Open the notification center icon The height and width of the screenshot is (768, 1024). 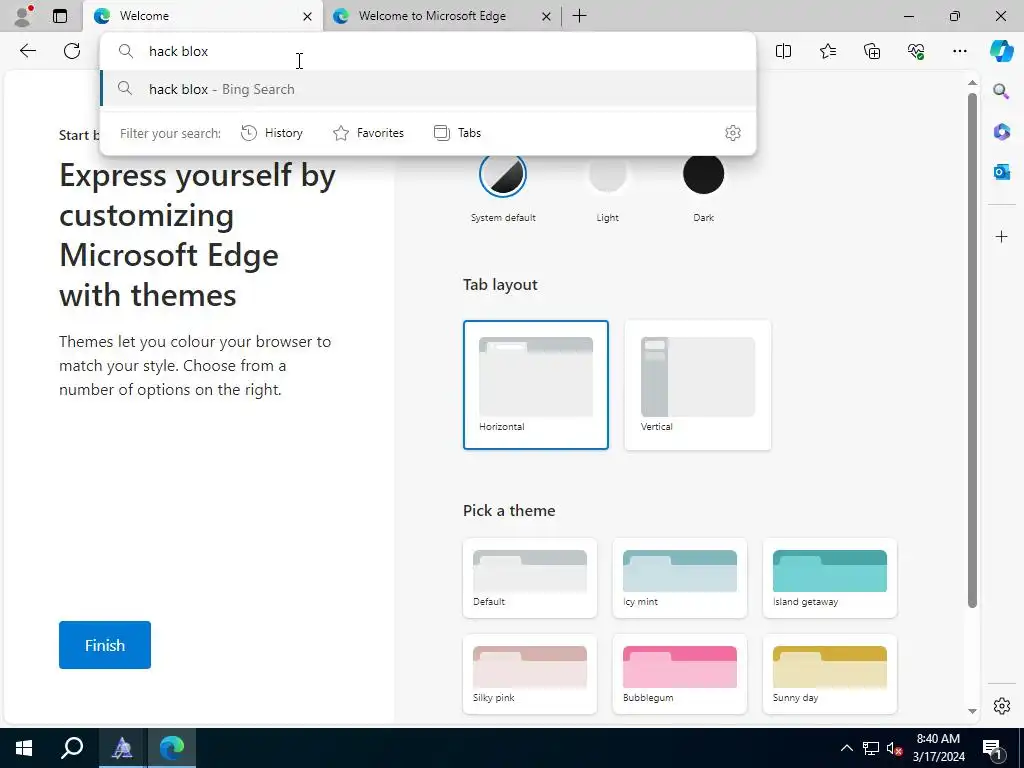coord(992,748)
